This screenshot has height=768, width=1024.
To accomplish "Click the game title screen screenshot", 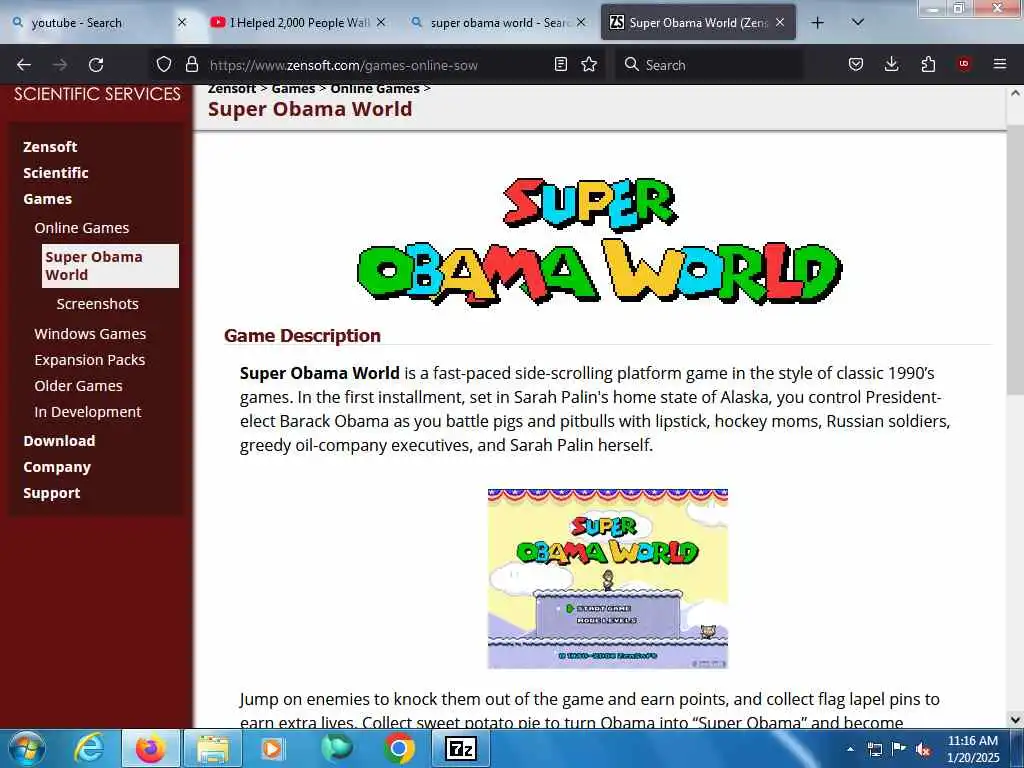I will tap(608, 579).
